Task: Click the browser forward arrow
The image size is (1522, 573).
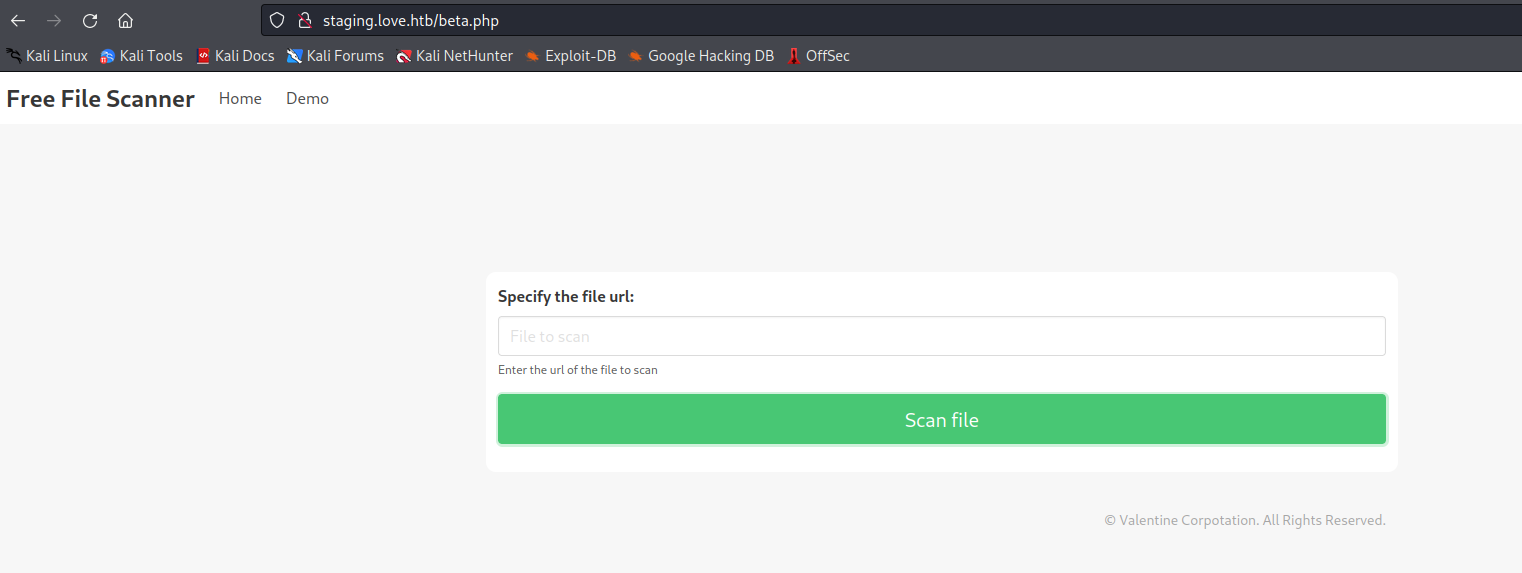Action: [x=54, y=21]
